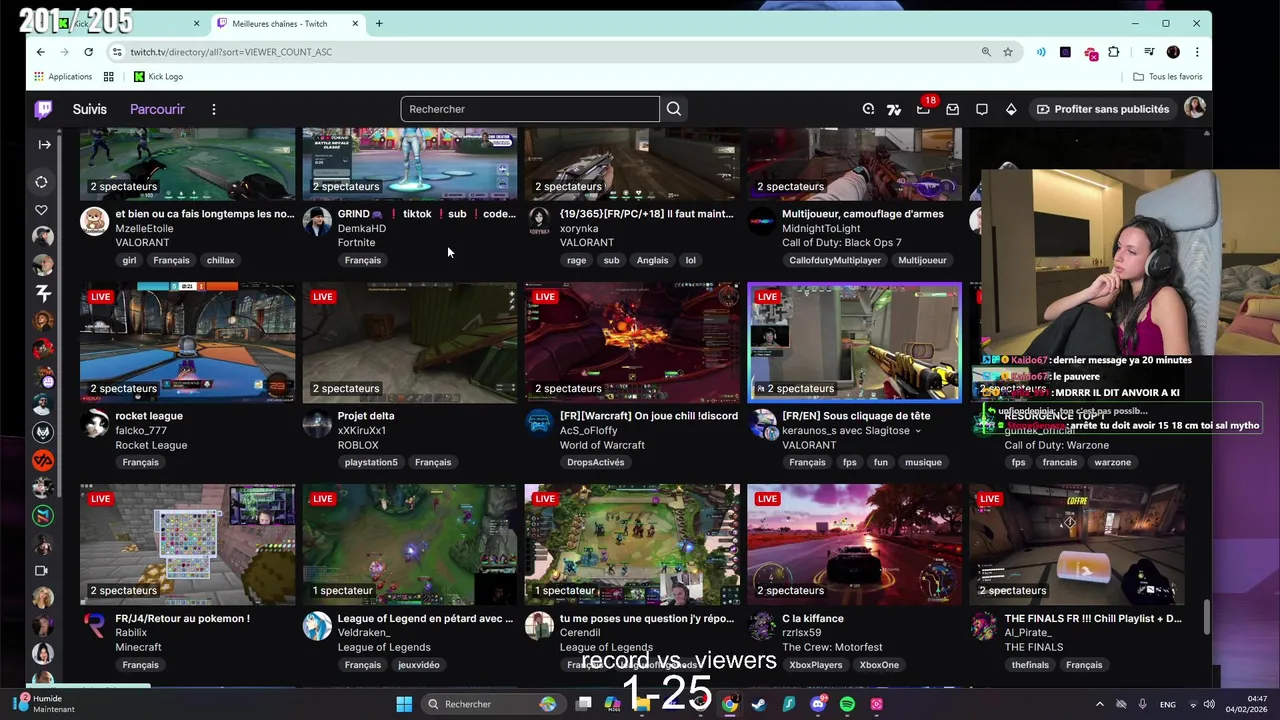1280x720 pixels.
Task: Open Tous les favoris bookmarks folder
Action: (1167, 77)
